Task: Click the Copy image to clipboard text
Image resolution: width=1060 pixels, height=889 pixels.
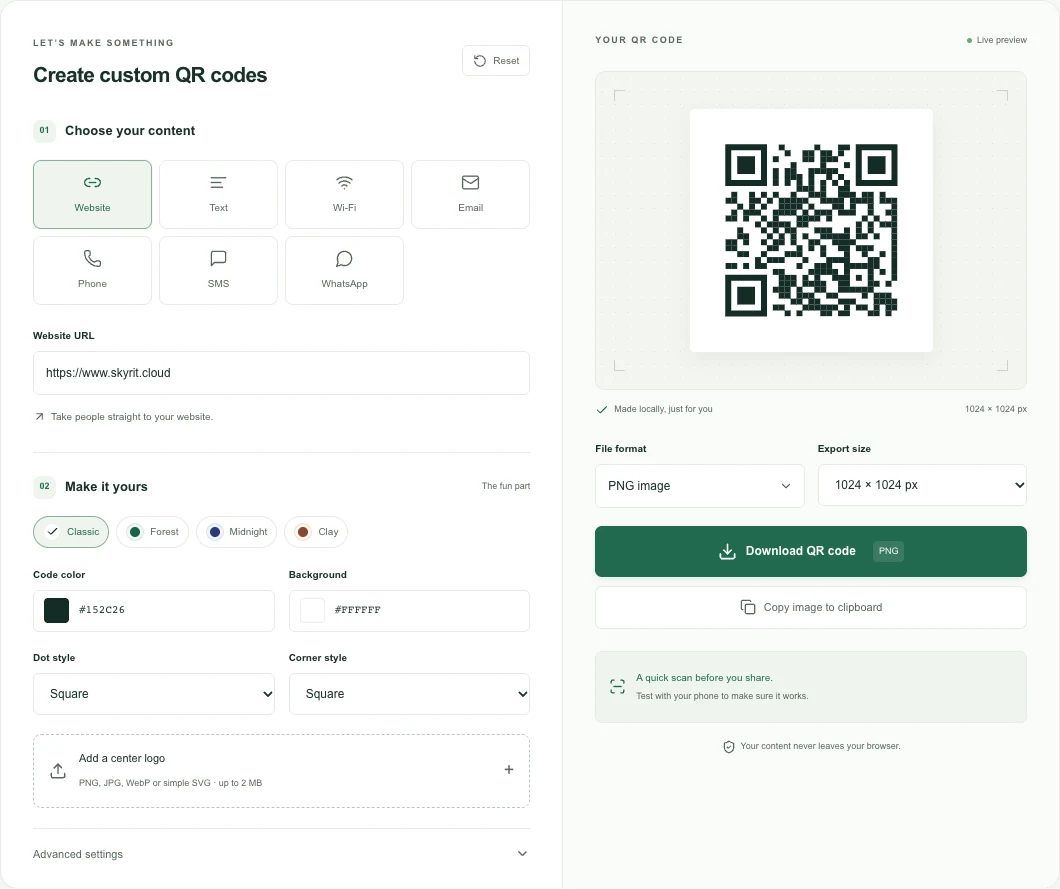Action: point(823,607)
